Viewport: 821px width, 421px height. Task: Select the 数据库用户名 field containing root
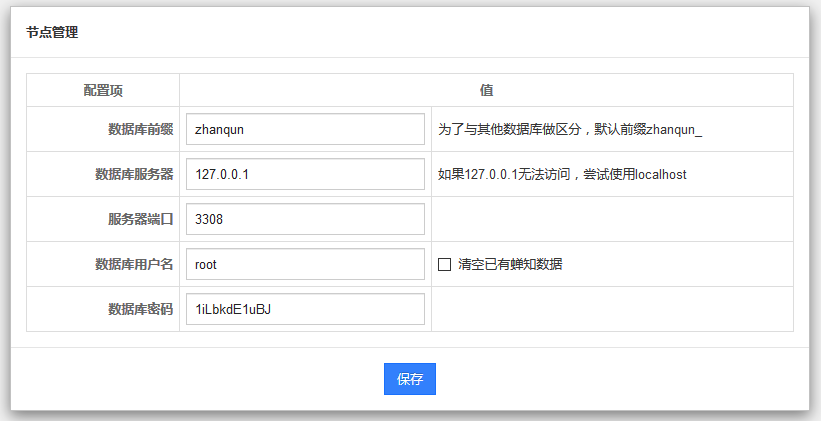point(305,264)
